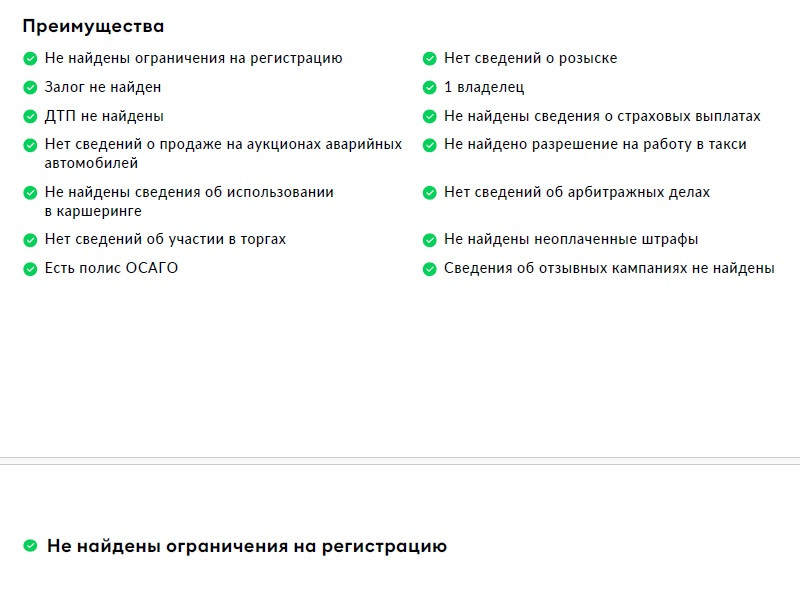This screenshot has width=800, height=601.
Task: Open 'Нет сведений о продаже на аукционах' item
Action: tap(223, 154)
